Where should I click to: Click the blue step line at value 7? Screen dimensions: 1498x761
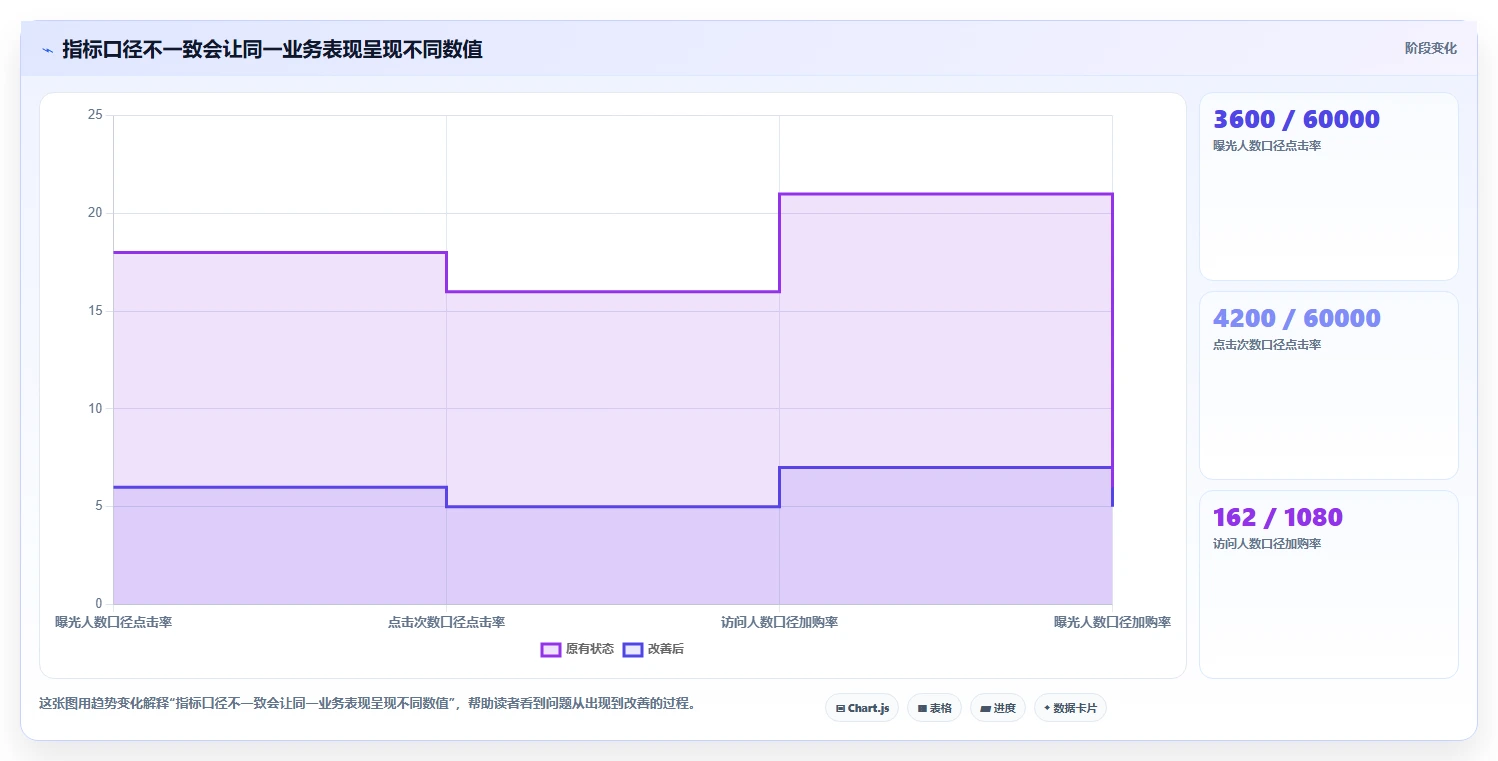[946, 467]
